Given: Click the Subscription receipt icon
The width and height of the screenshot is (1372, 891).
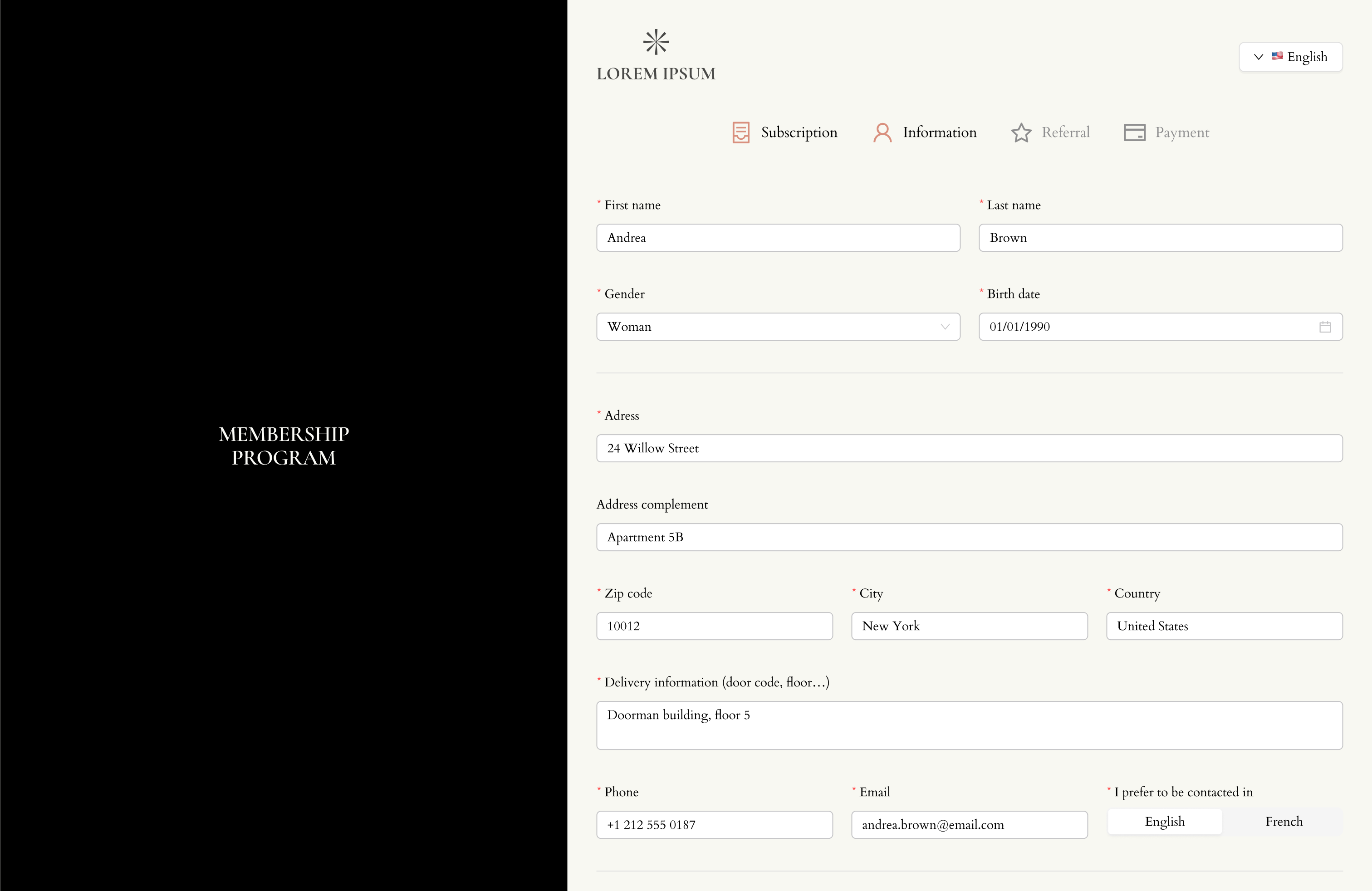Looking at the screenshot, I should pos(741,132).
